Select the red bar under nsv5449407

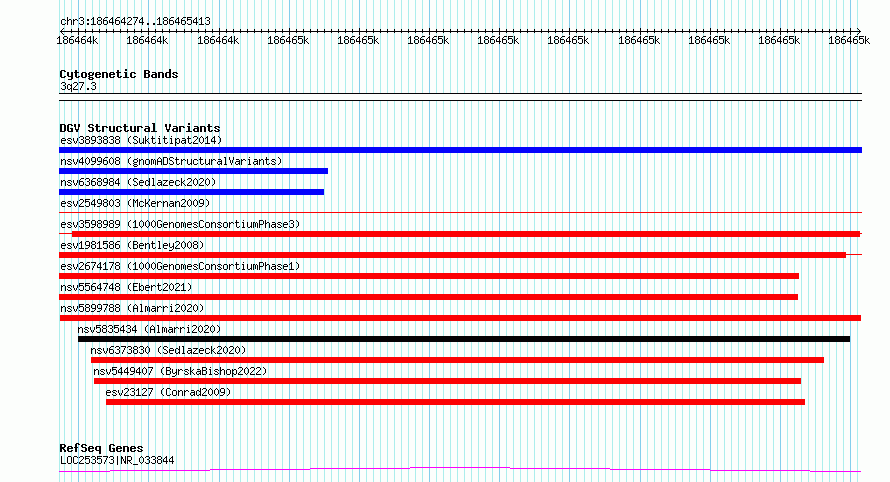click(x=447, y=381)
